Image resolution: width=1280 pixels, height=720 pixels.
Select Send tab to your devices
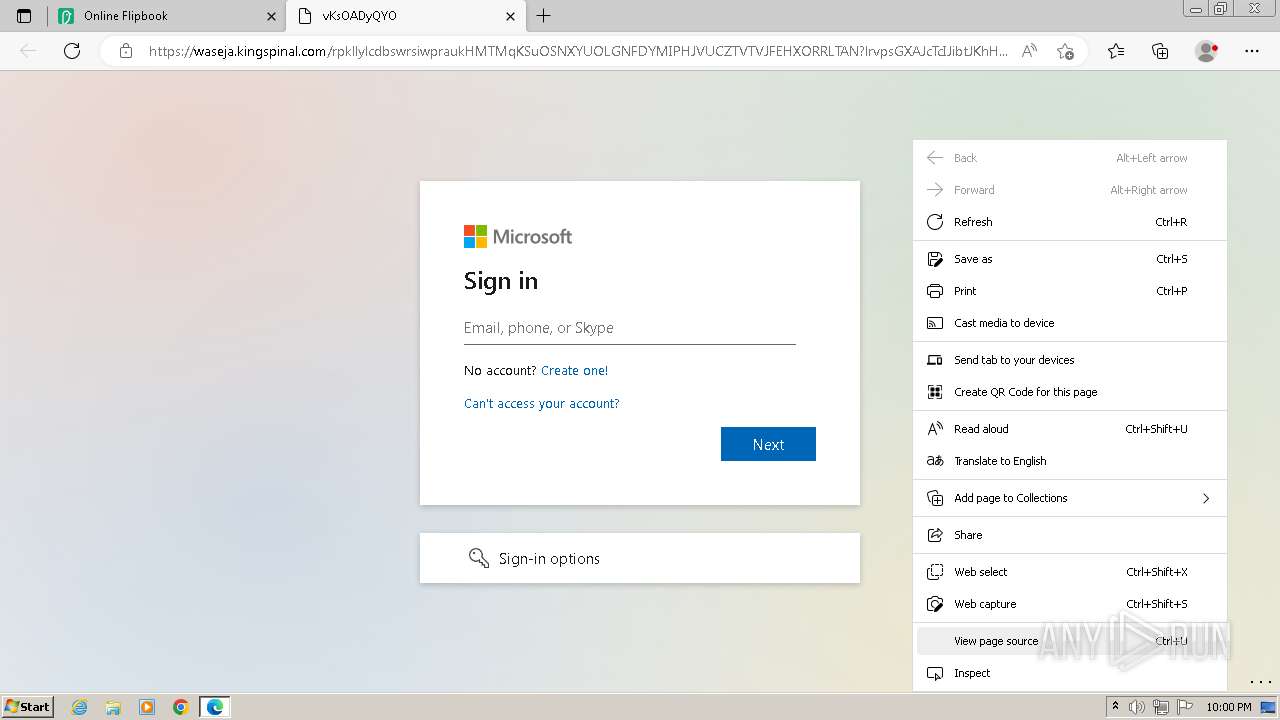coord(1070,360)
